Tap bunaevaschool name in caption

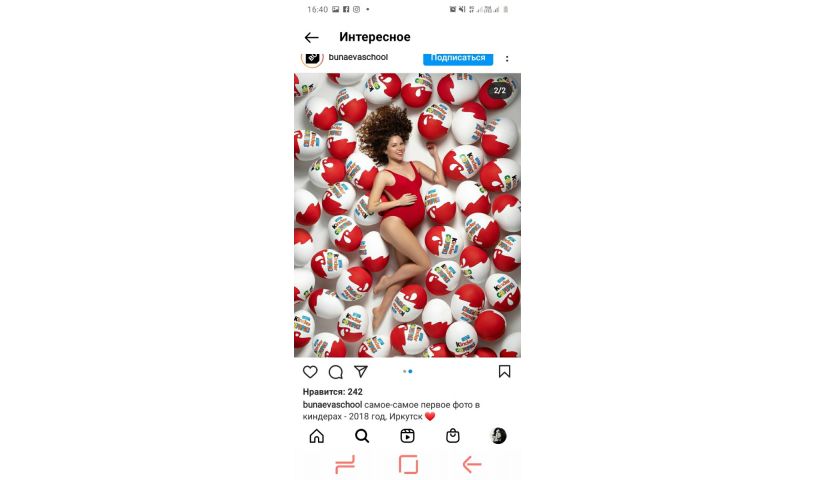(332, 405)
